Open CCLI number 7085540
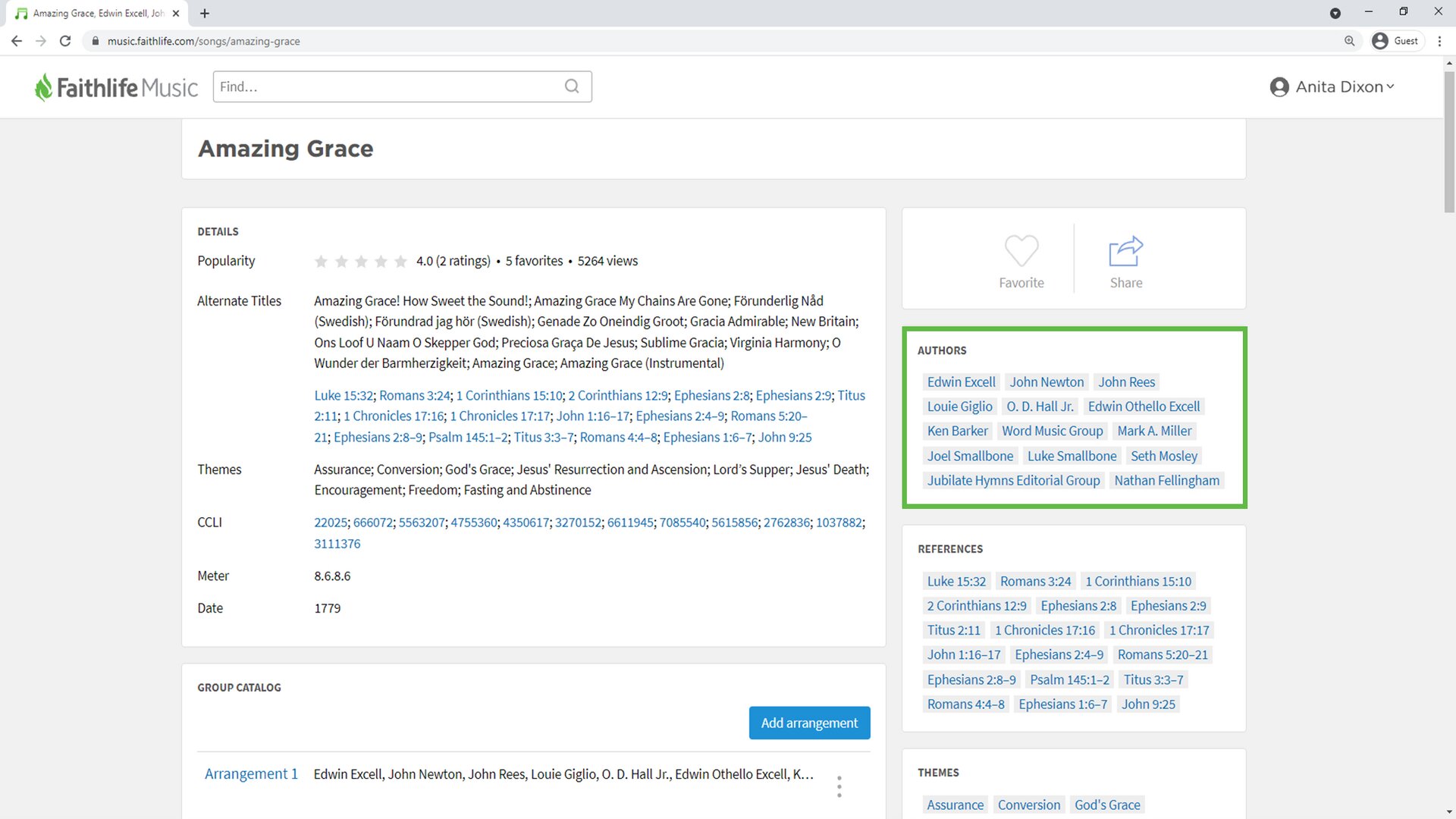 682,522
